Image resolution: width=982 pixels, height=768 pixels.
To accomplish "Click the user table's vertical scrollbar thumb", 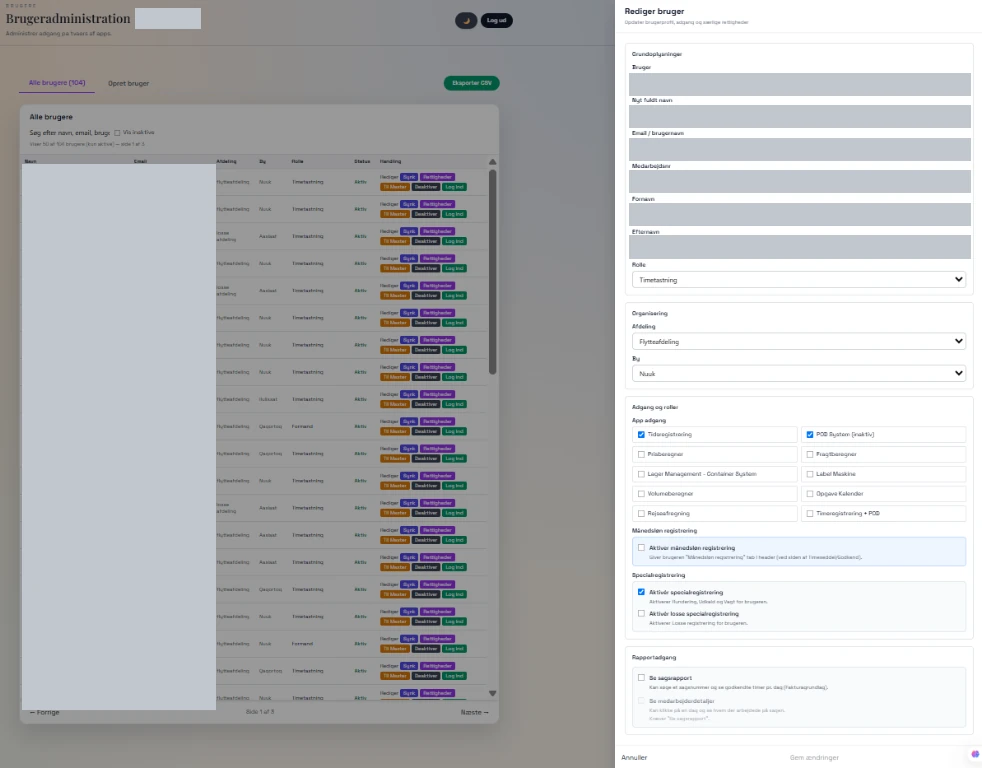I will coord(492,272).
